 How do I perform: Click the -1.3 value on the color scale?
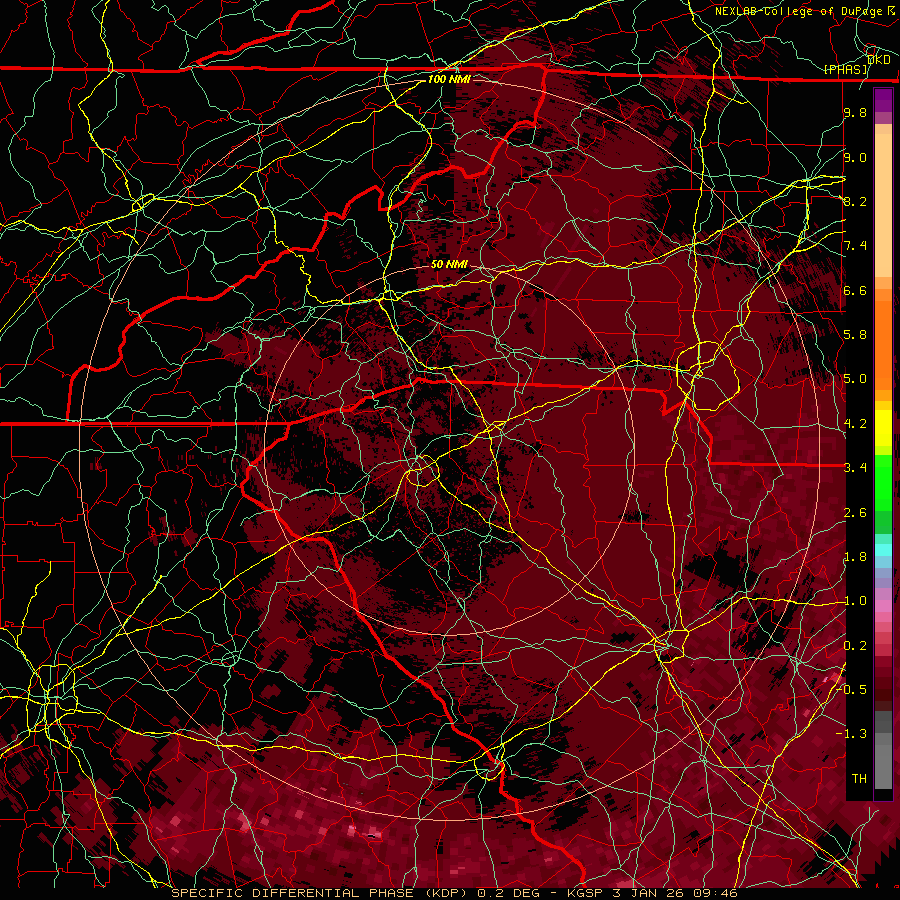[x=852, y=734]
